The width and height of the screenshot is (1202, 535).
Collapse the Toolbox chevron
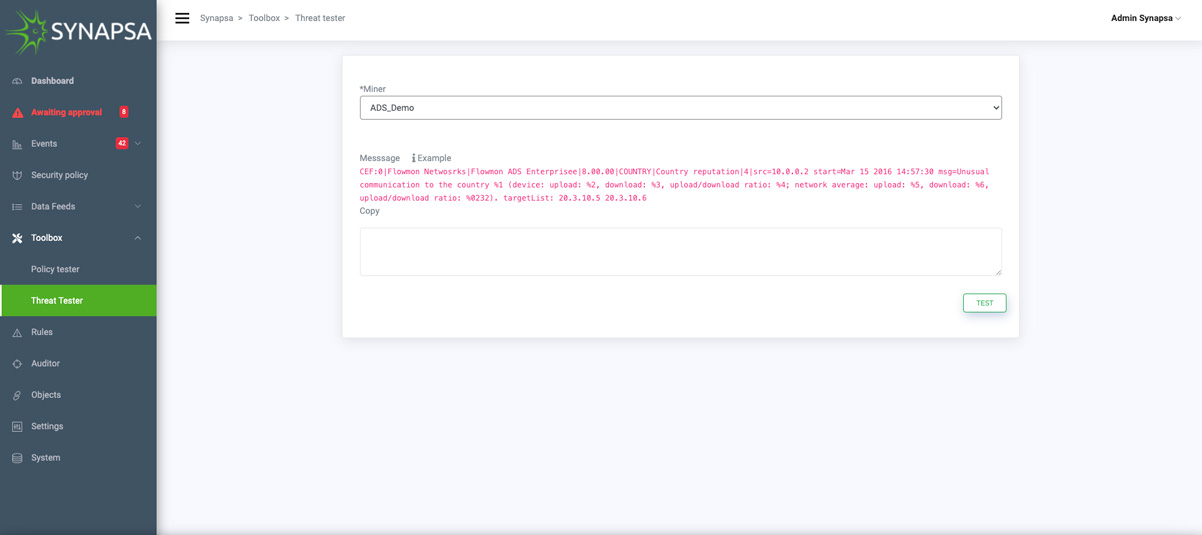[138, 238]
